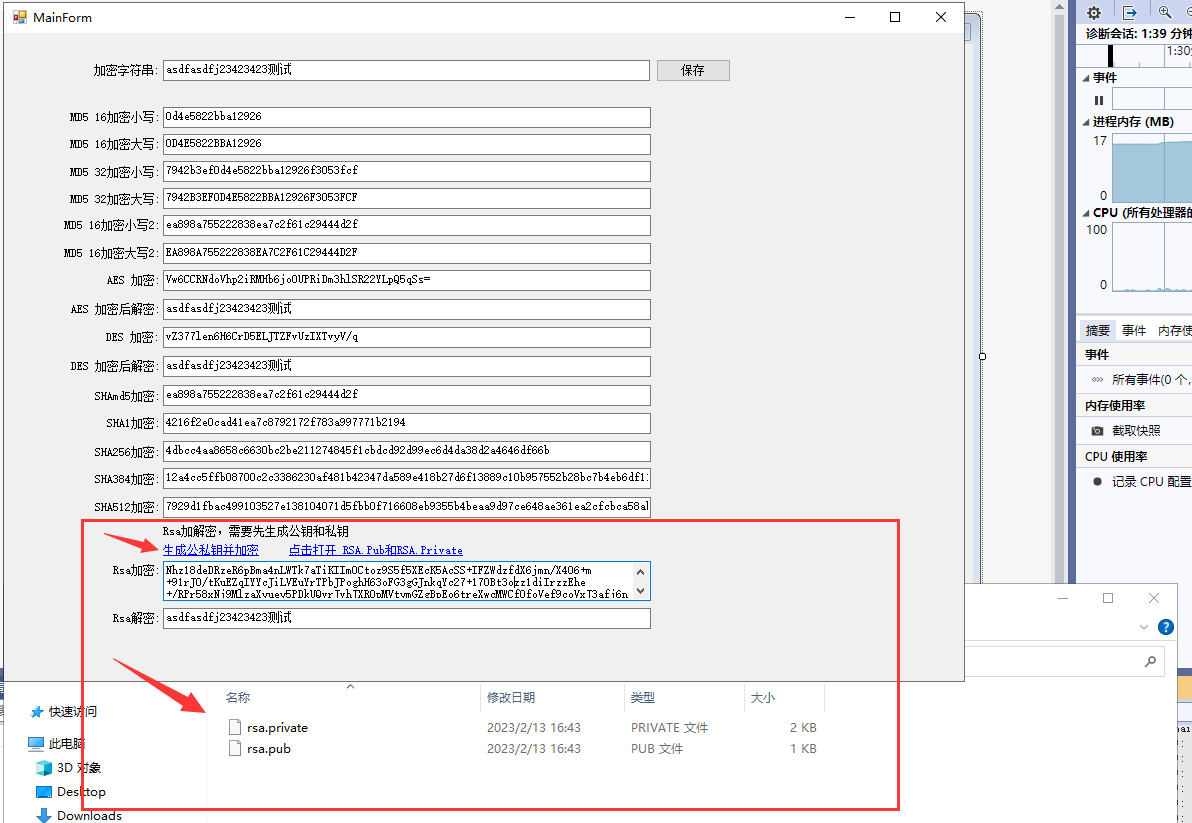This screenshot has width=1192, height=823.
Task: Click the SHA384加密 field
Action: click(x=407, y=479)
